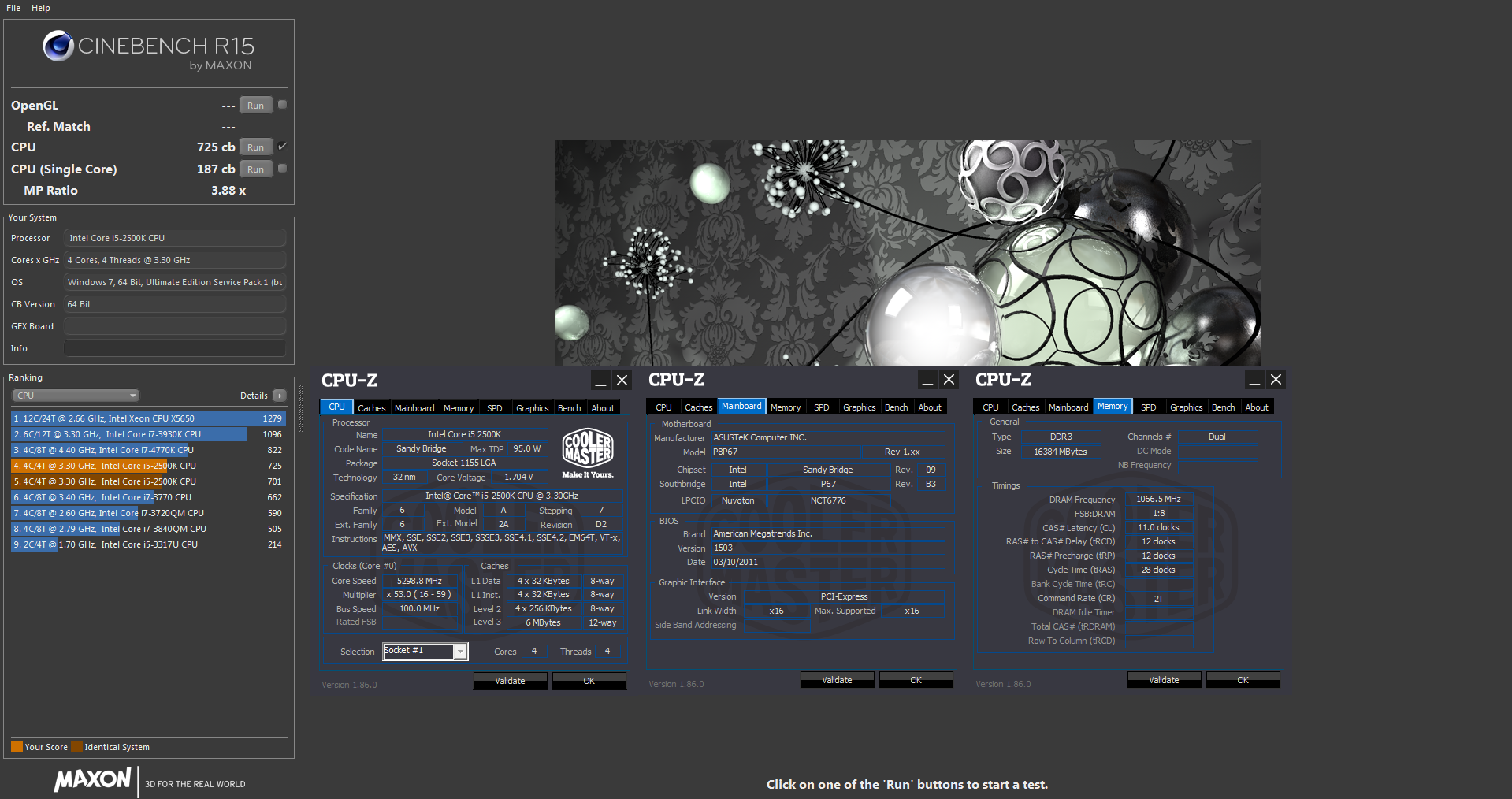
Task: Select the orange i5-2500K 725 ranking entry
Action: point(148,466)
